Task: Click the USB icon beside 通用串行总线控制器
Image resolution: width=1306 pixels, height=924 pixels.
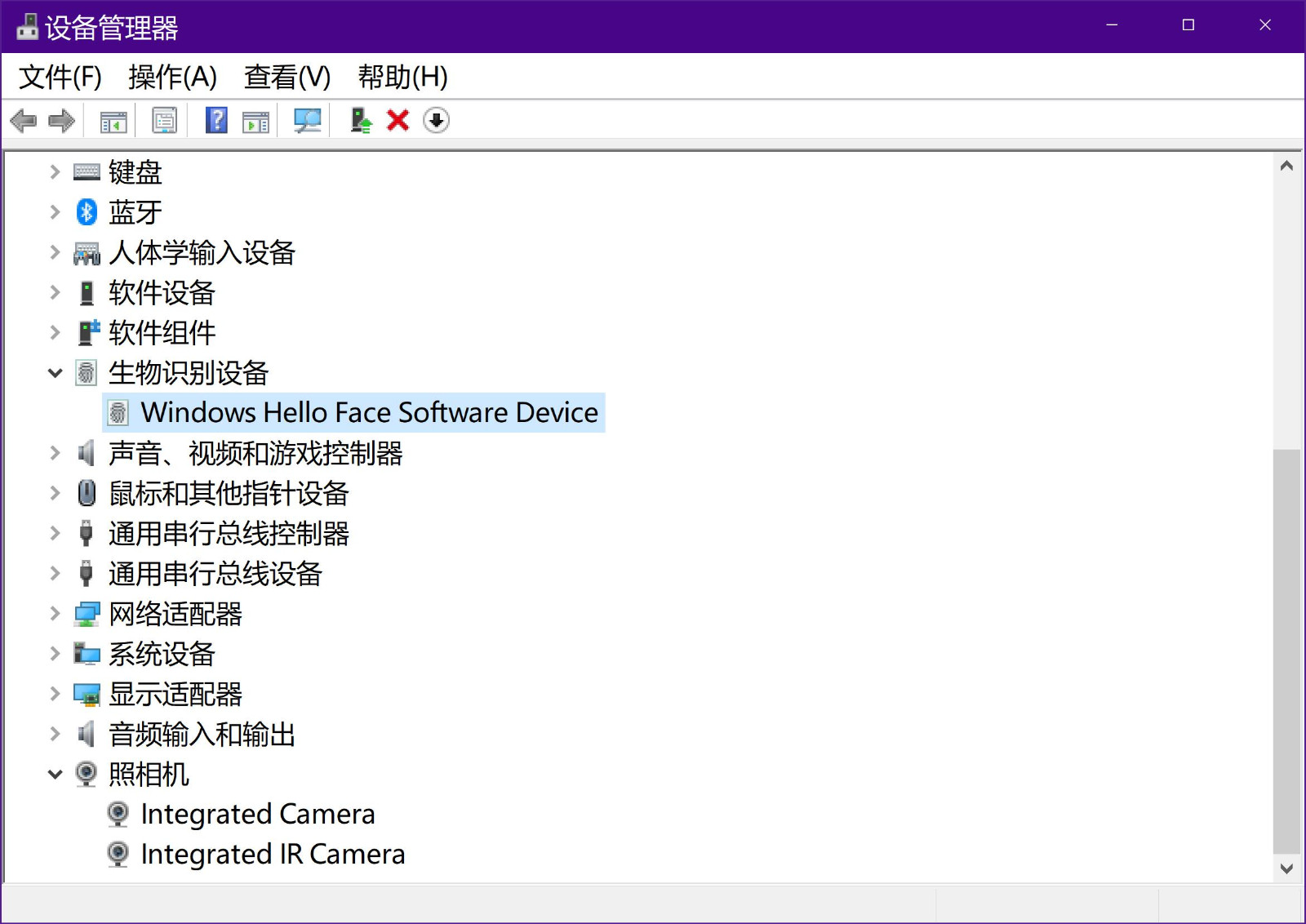Action: coord(86,533)
